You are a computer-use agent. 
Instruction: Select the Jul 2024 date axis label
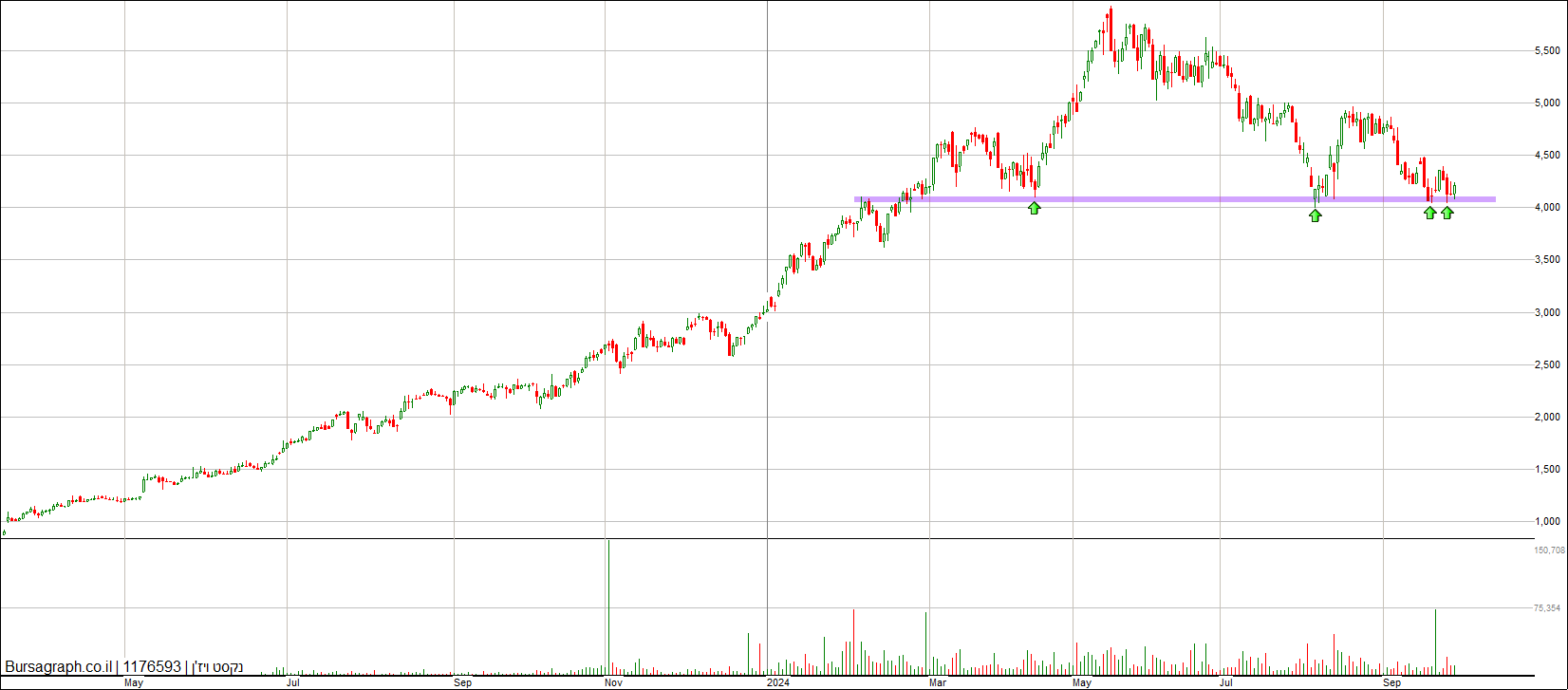click(x=1226, y=682)
